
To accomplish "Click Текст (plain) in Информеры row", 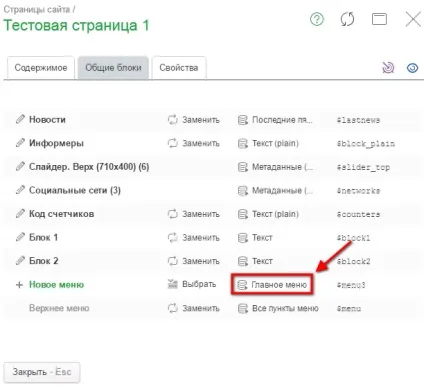I will point(275,143).
